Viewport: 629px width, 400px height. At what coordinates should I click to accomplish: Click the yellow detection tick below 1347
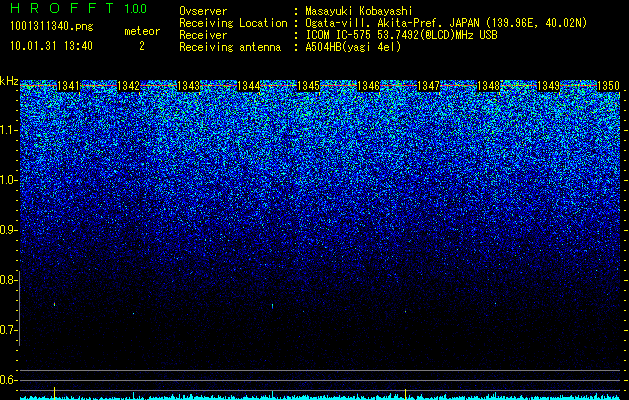[406, 394]
